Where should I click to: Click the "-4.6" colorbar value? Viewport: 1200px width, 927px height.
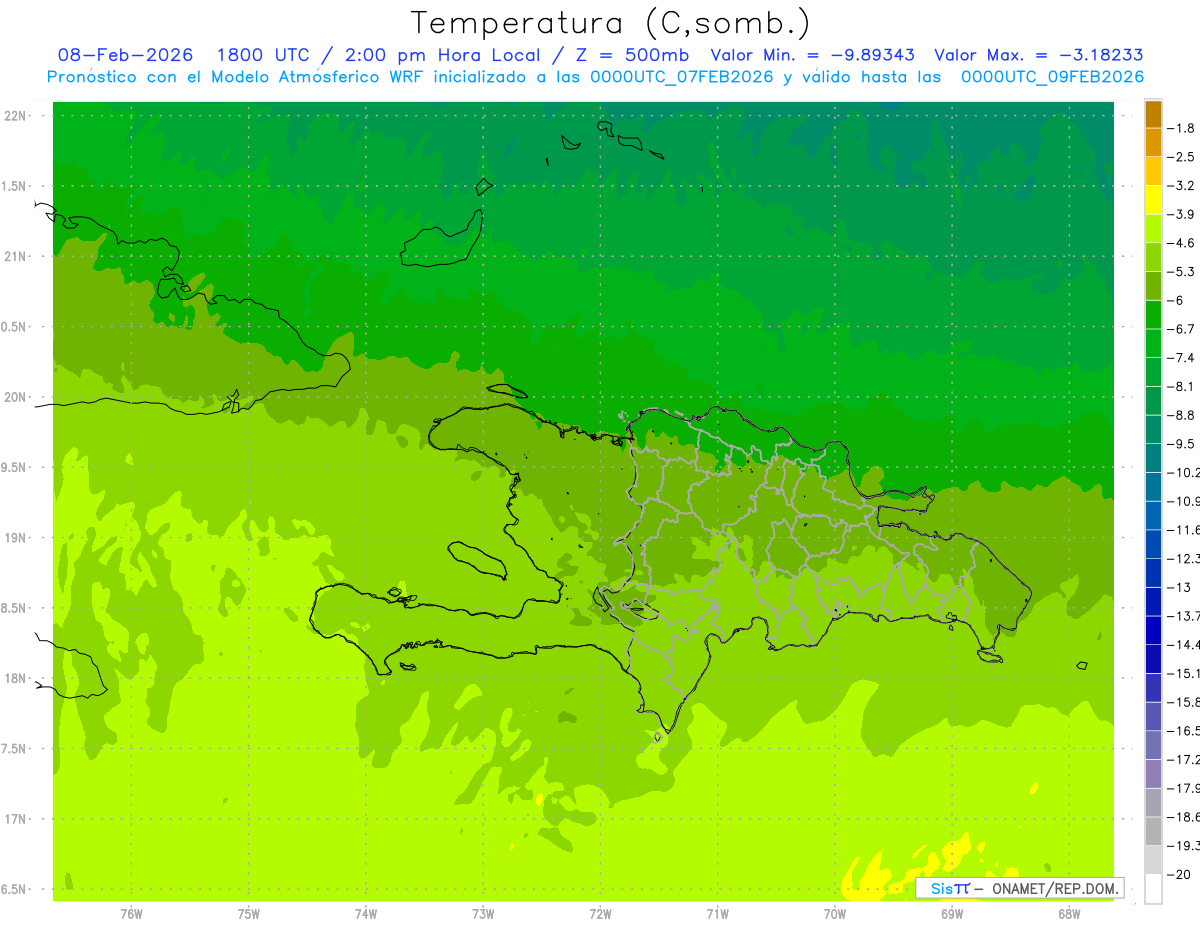tap(1181, 243)
